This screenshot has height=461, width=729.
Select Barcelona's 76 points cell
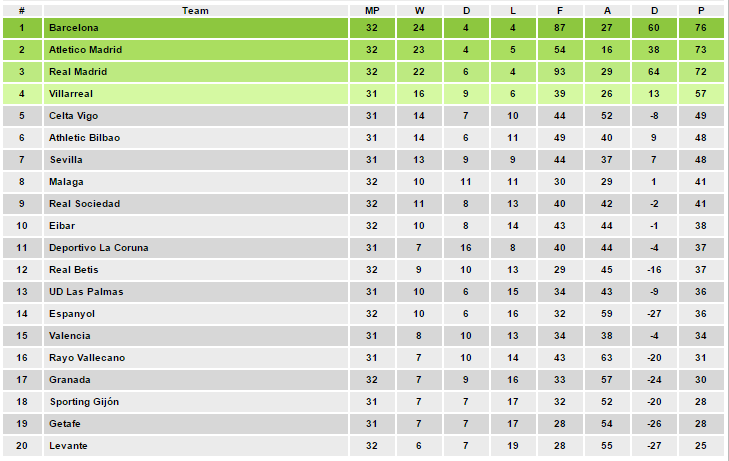(701, 28)
